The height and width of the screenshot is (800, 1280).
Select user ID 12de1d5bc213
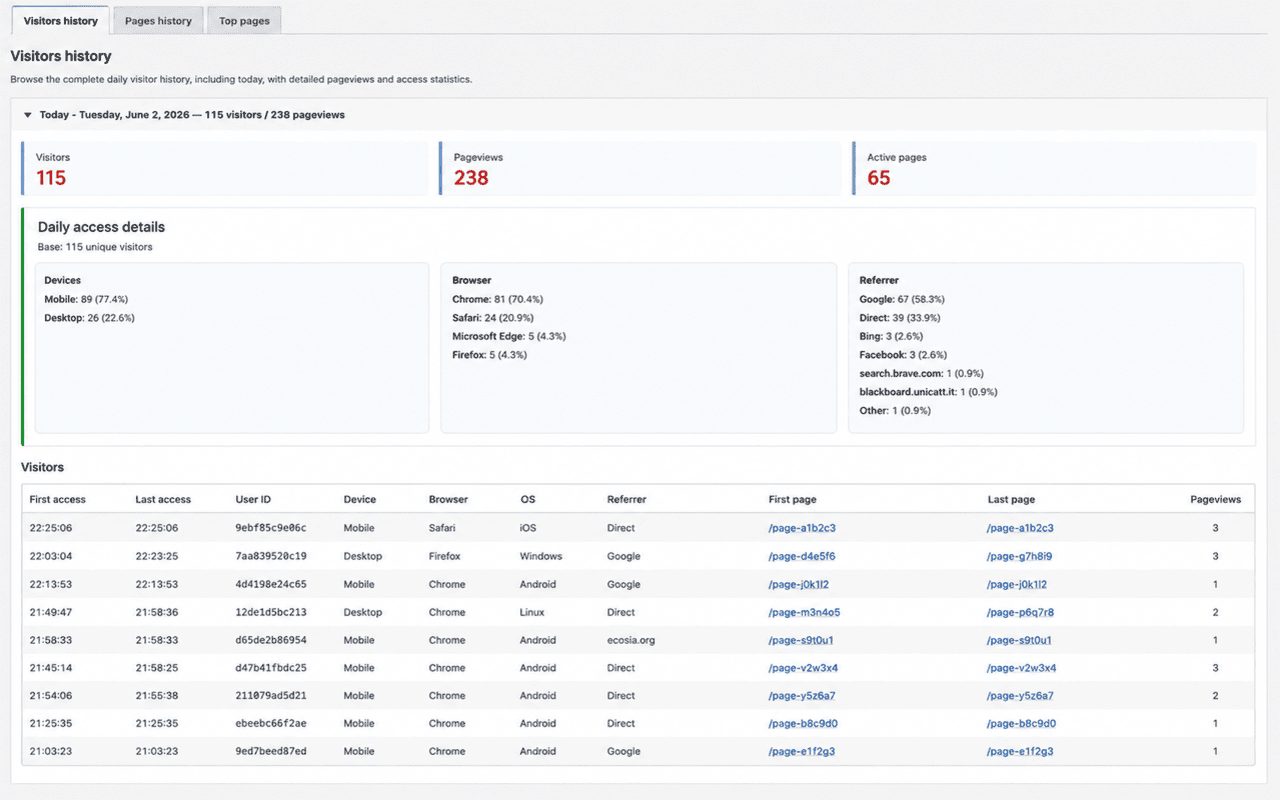click(271, 612)
